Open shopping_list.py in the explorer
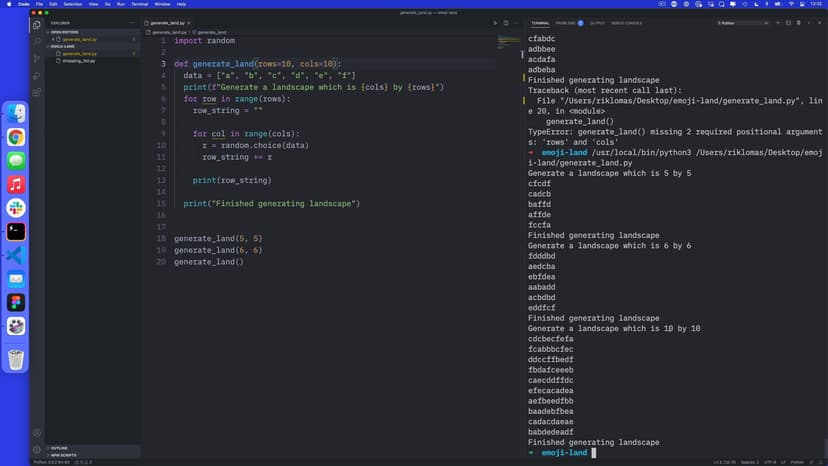This screenshot has height=466, width=828. 78,60
